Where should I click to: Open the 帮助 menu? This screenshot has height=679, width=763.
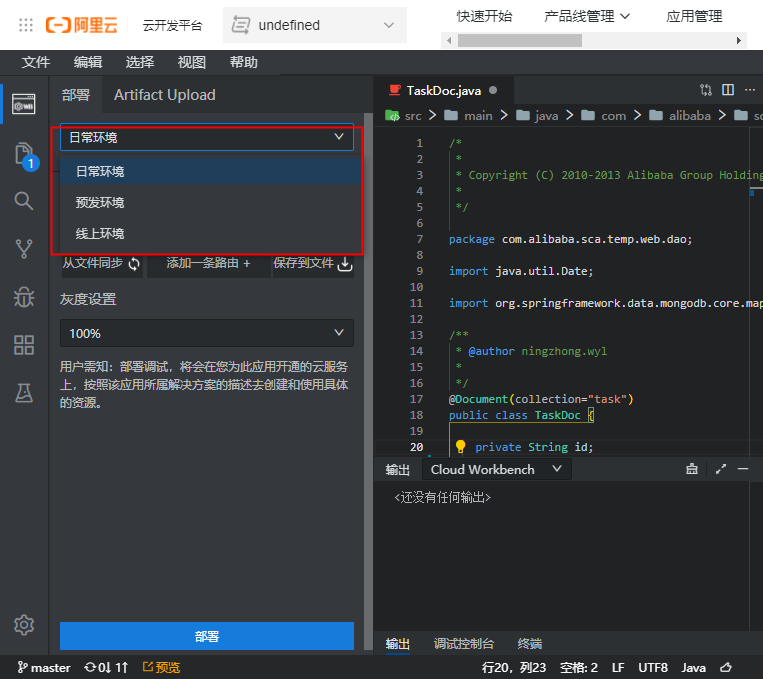tap(244, 62)
